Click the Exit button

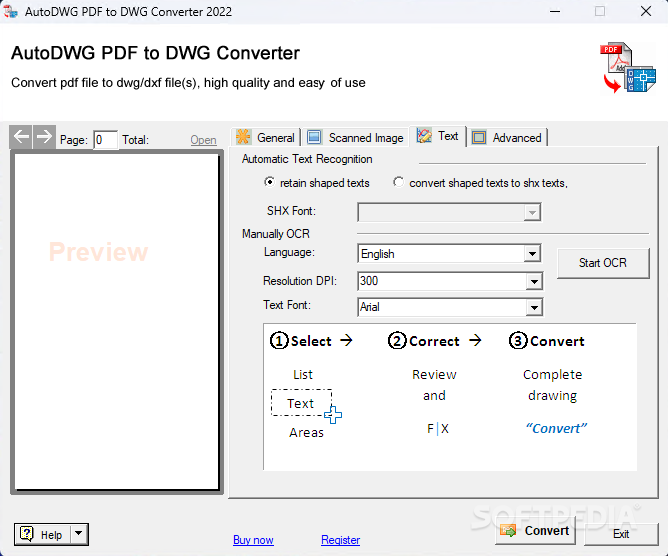pyautogui.click(x=621, y=534)
